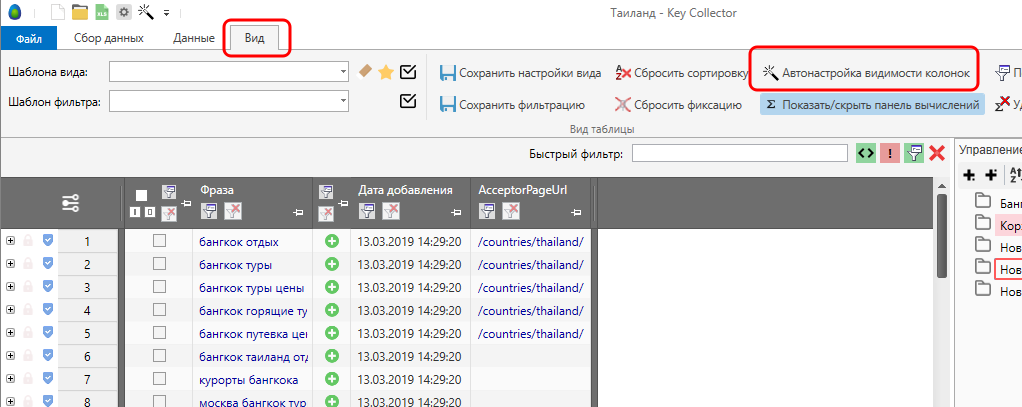Toggle select-all white square in table header

click(141, 195)
